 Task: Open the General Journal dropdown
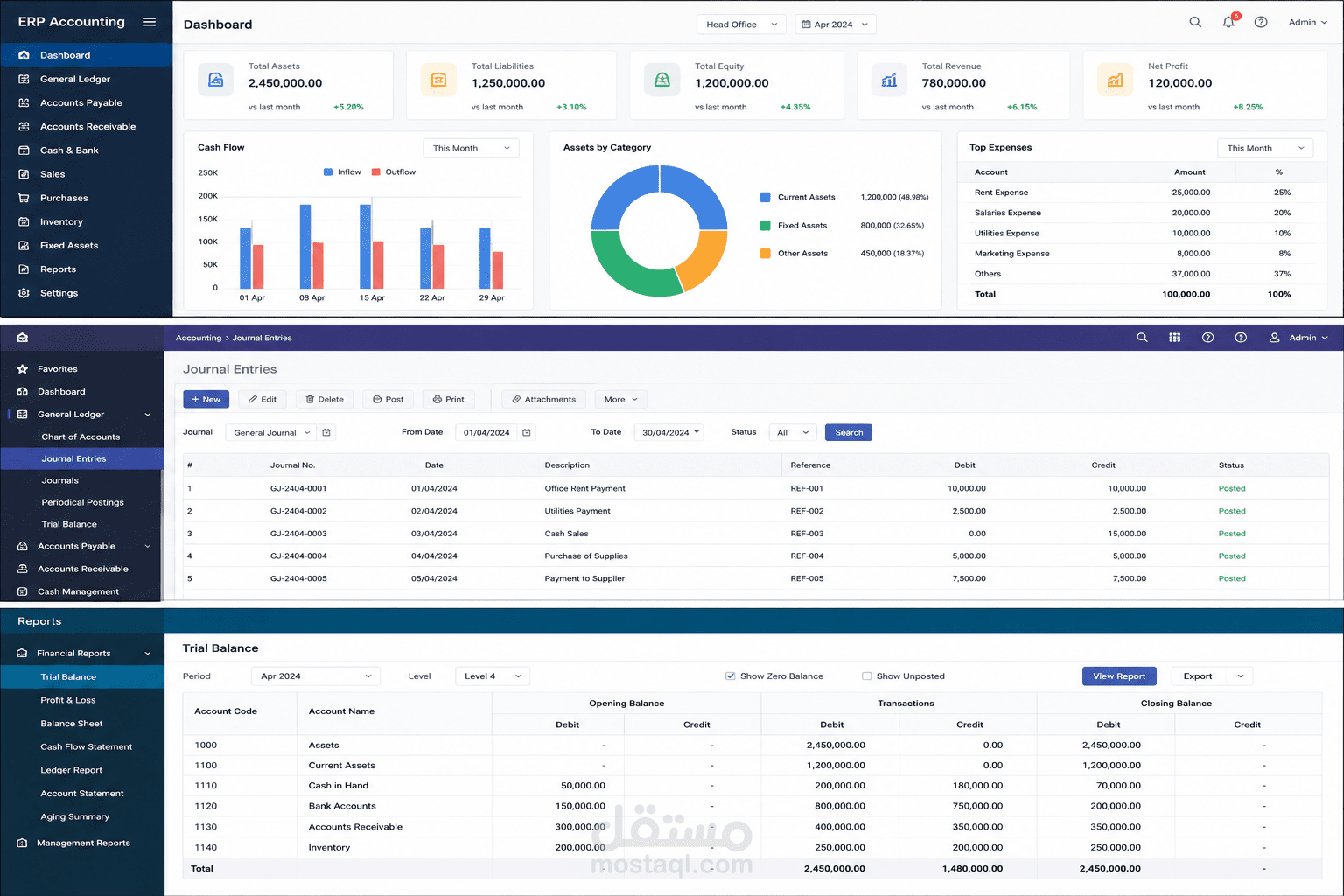point(270,432)
